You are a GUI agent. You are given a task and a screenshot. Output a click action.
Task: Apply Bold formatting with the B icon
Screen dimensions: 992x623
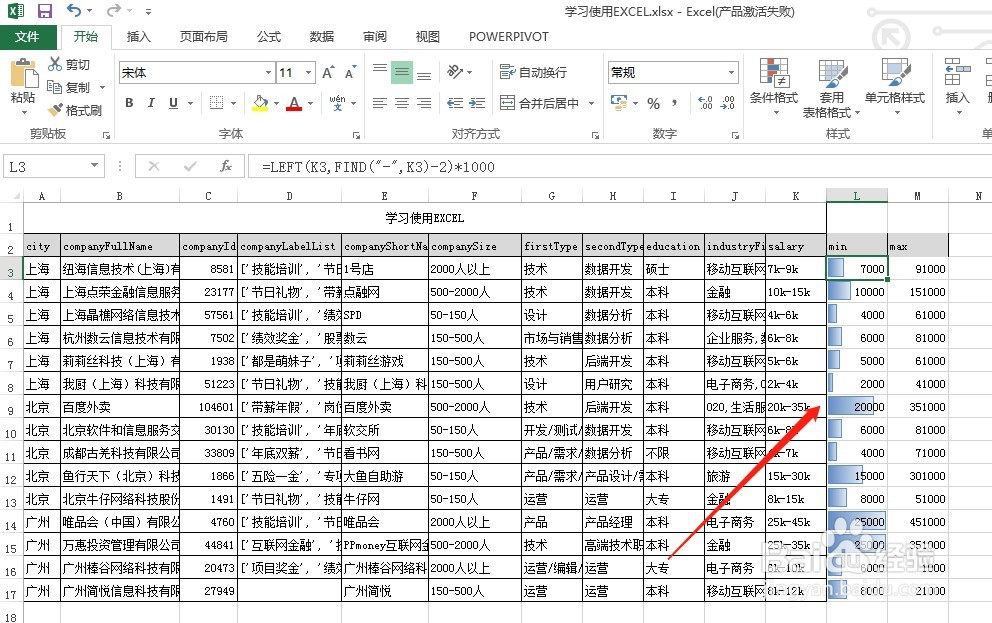click(x=128, y=103)
